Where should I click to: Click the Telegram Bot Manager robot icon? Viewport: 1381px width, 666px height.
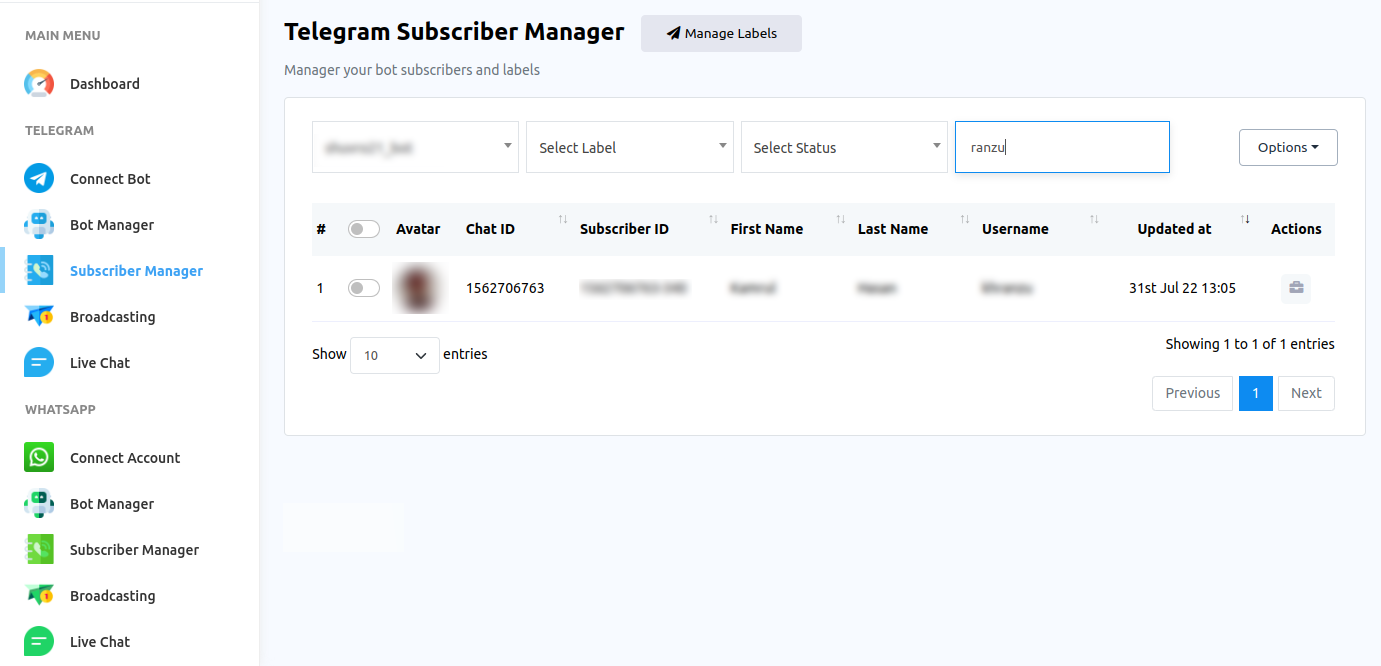pyautogui.click(x=39, y=225)
